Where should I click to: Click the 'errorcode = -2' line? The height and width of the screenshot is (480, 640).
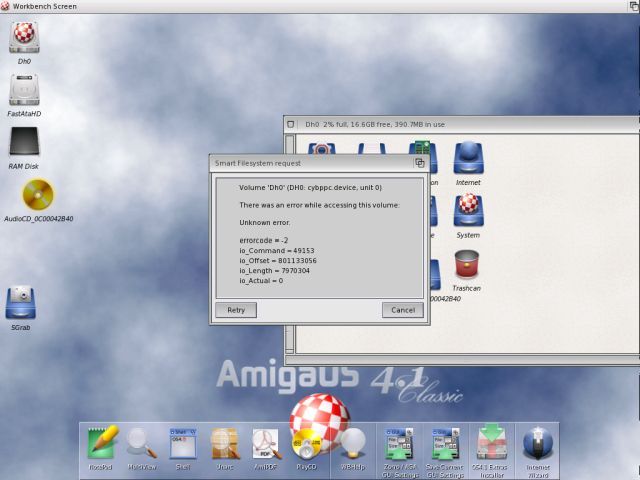click(264, 240)
